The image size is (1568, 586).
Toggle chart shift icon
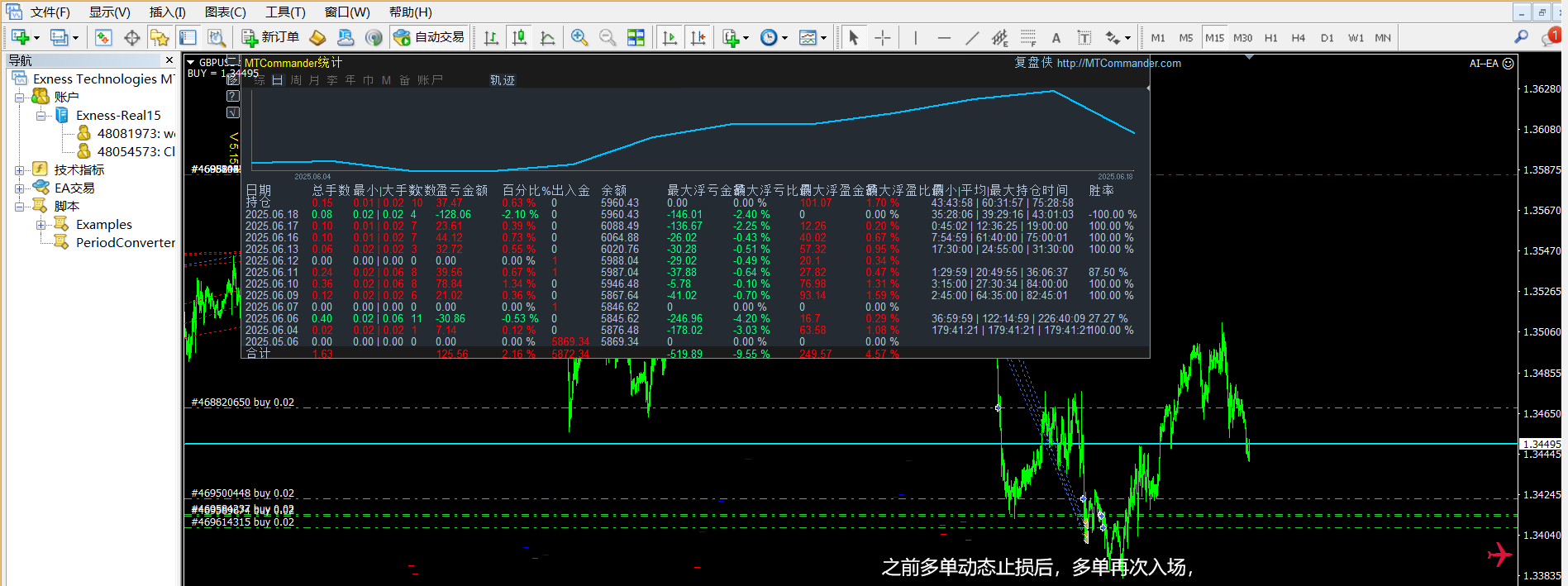point(698,37)
